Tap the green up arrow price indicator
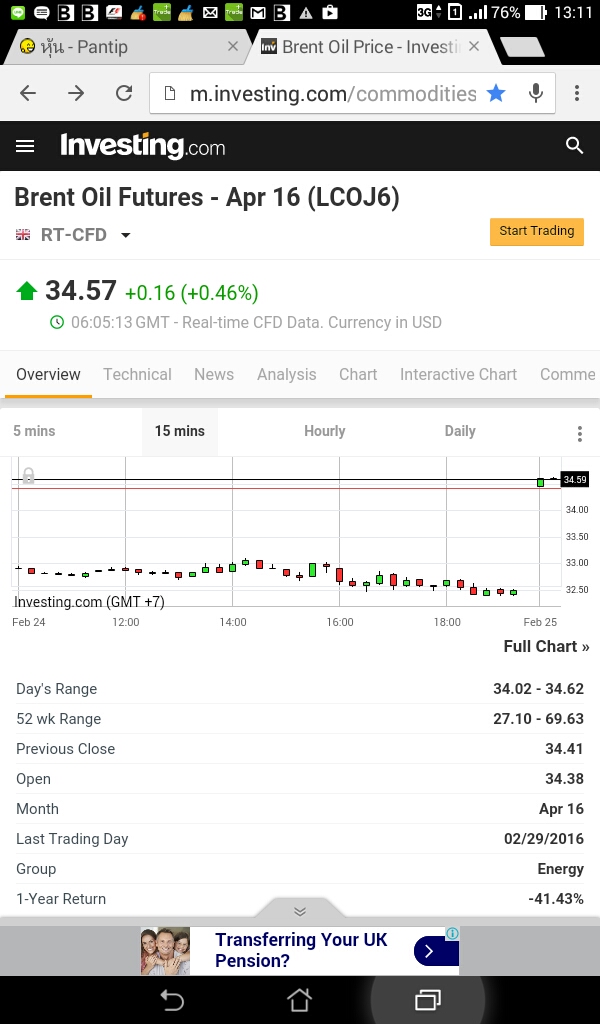Viewport: 600px width, 1024px height. pos(27,291)
